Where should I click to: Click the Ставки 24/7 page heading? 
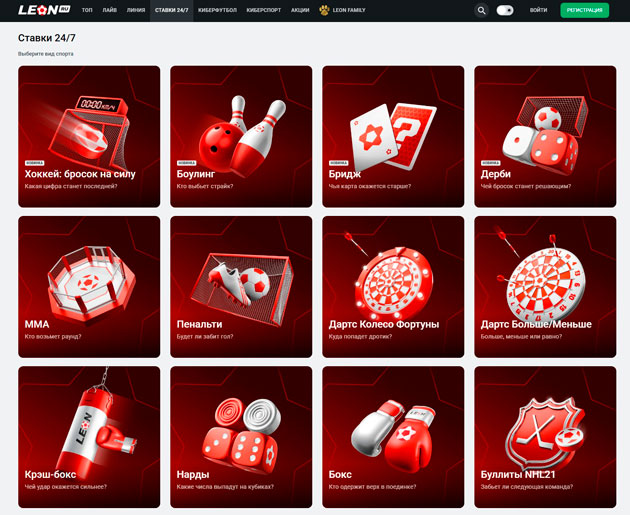(x=47, y=38)
